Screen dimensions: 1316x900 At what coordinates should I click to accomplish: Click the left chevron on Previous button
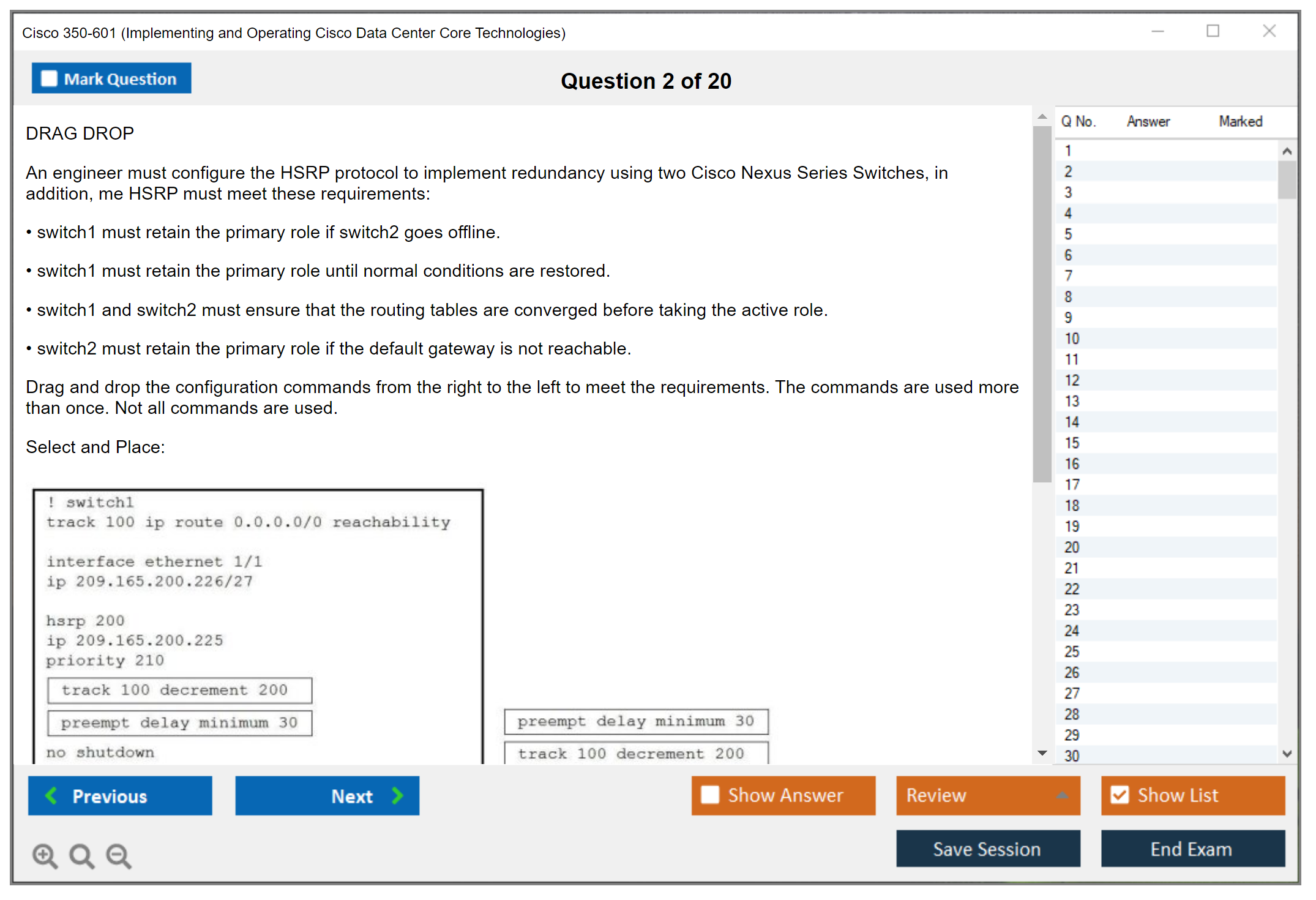pos(52,795)
